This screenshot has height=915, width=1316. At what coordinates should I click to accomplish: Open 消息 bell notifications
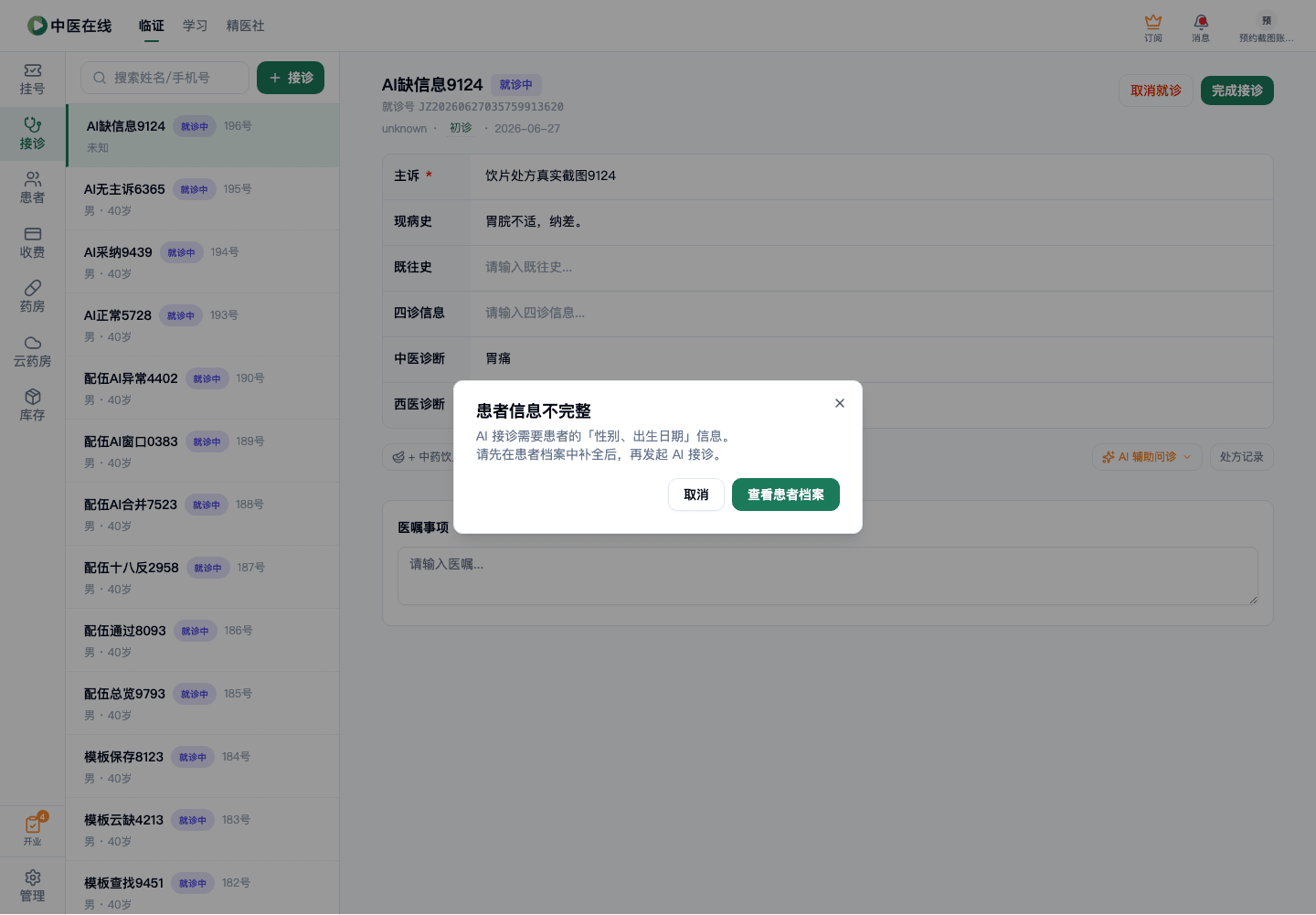(x=1201, y=27)
